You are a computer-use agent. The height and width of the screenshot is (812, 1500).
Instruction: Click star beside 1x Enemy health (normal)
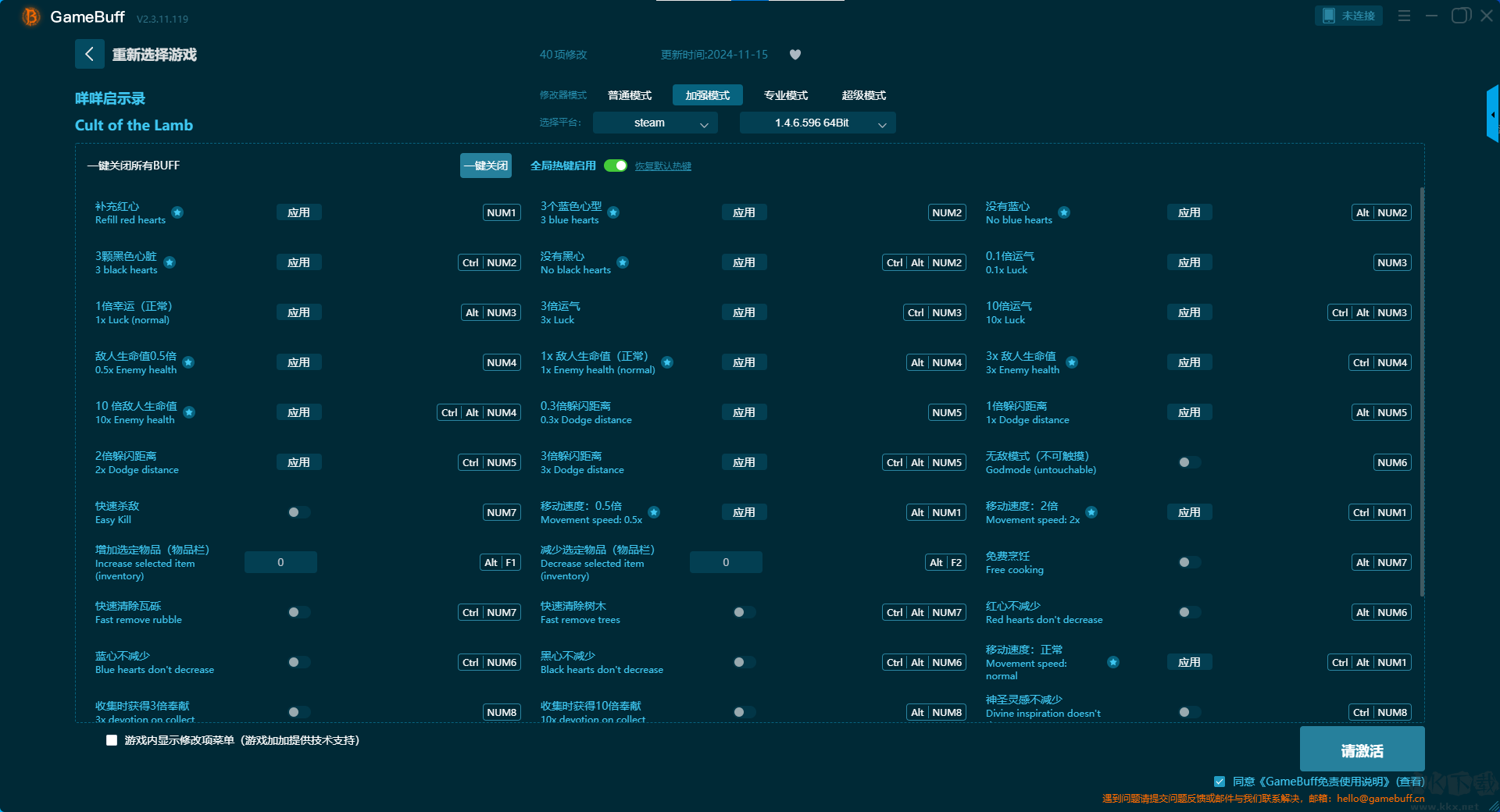tap(667, 362)
